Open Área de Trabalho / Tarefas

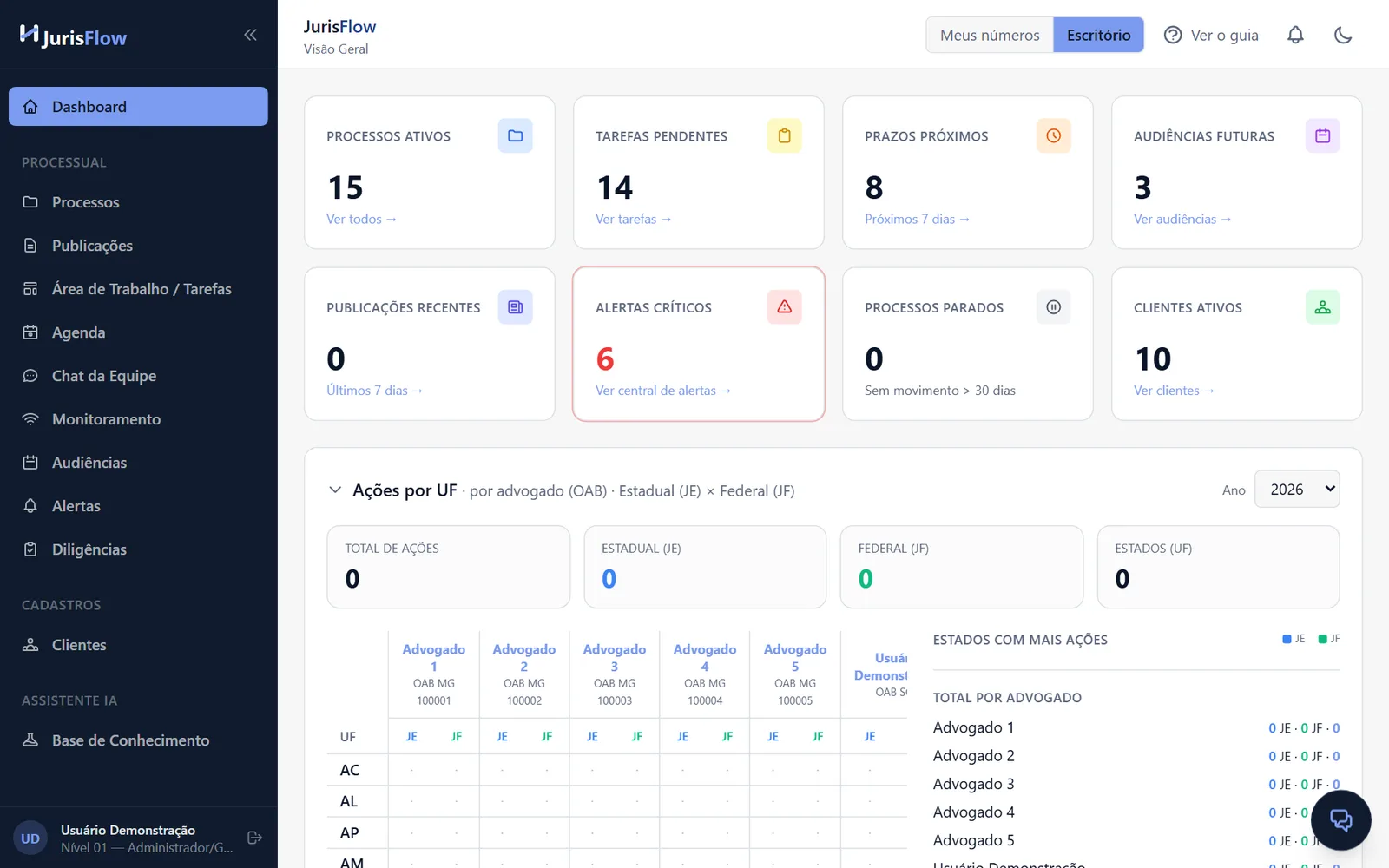click(x=138, y=288)
